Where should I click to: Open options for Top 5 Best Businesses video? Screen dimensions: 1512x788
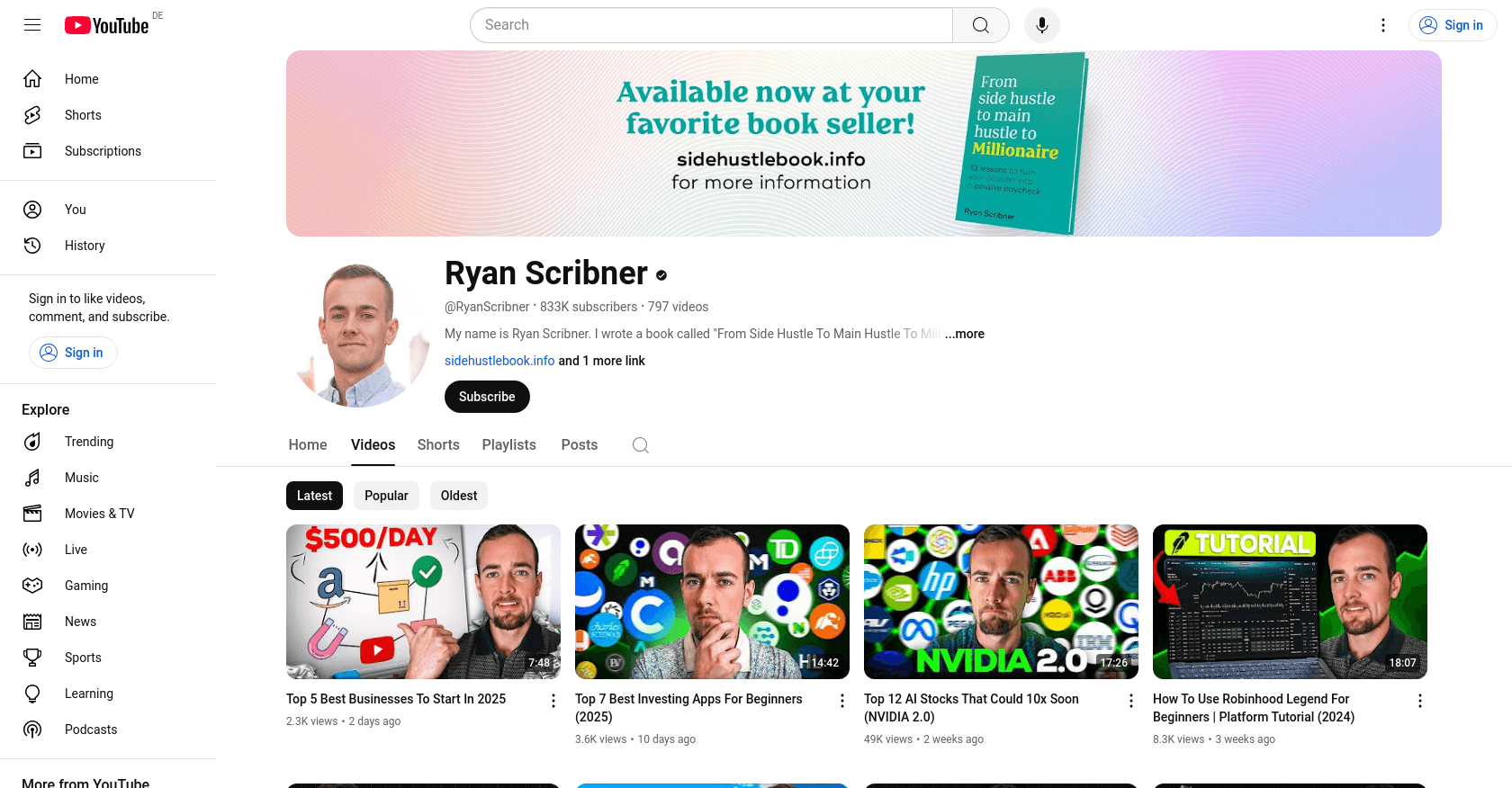(x=553, y=701)
